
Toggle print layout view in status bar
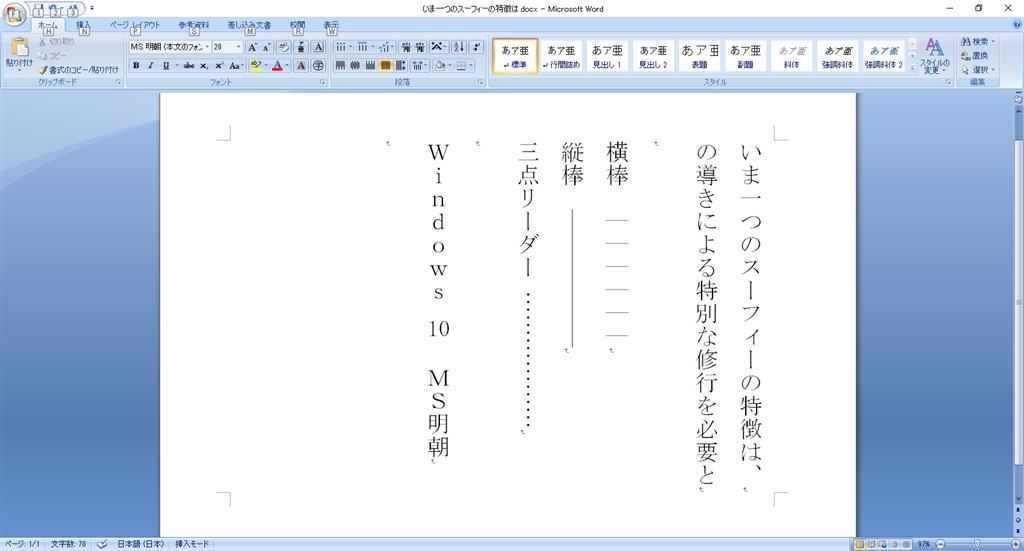click(859, 544)
